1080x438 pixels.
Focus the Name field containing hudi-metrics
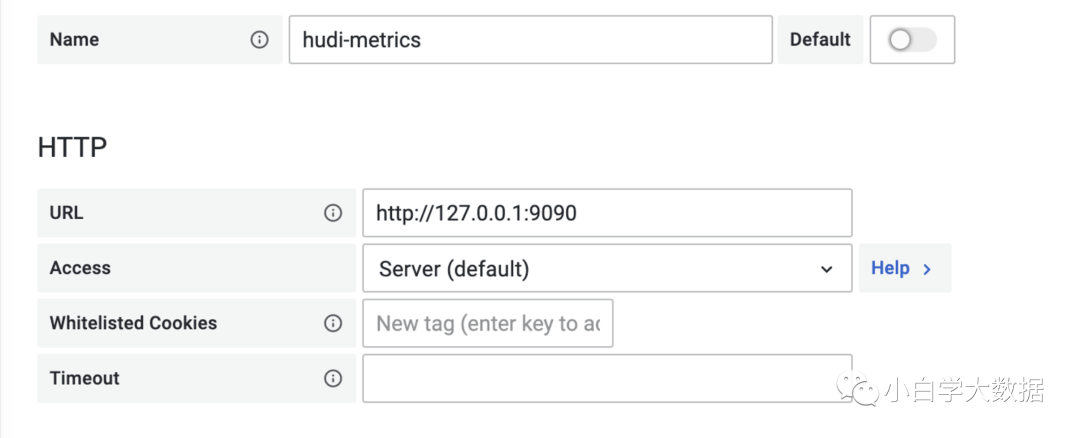point(530,40)
